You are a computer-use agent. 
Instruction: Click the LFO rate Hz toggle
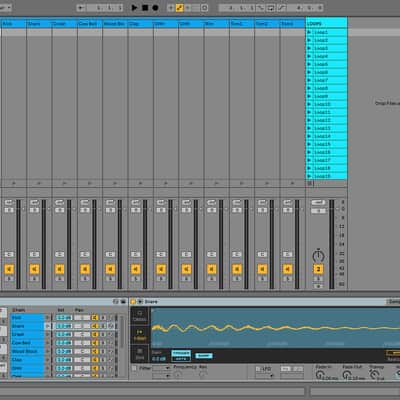click(285, 369)
